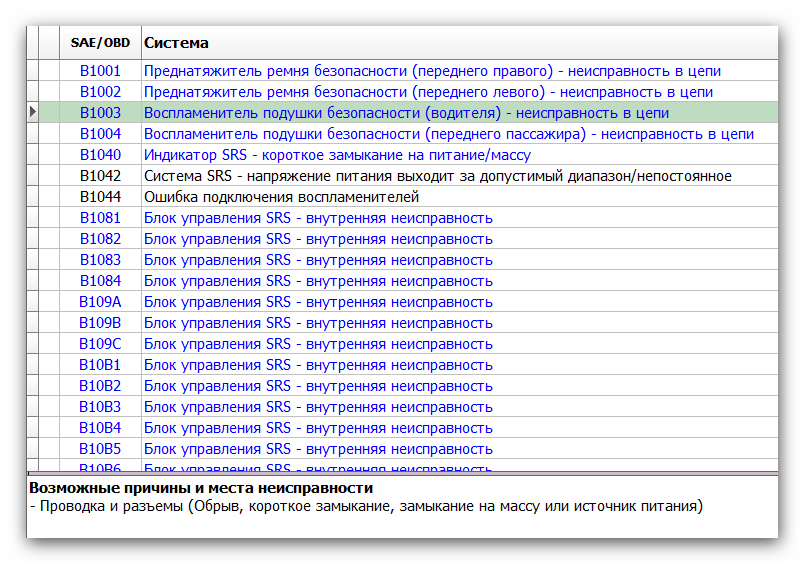The height and width of the screenshot is (564, 804).
Task: Select code B10B1 cell
Action: 100,365
